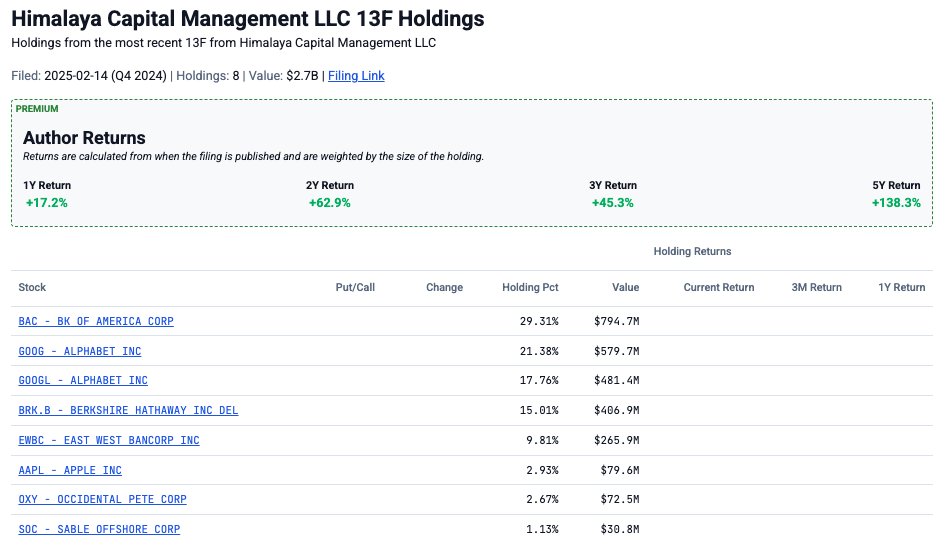Viewport: 950px width, 560px height.
Task: Open GOOG - ALPHABET INC stock link
Action: [79, 351]
